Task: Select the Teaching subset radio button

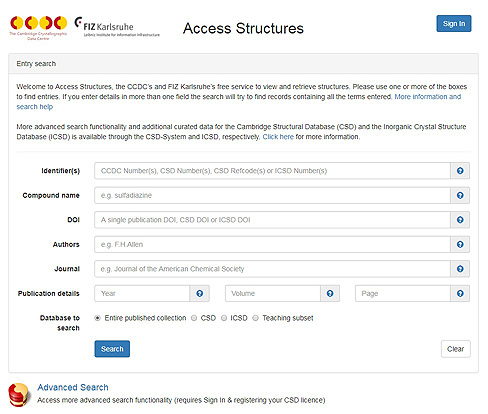Action: 255,318
